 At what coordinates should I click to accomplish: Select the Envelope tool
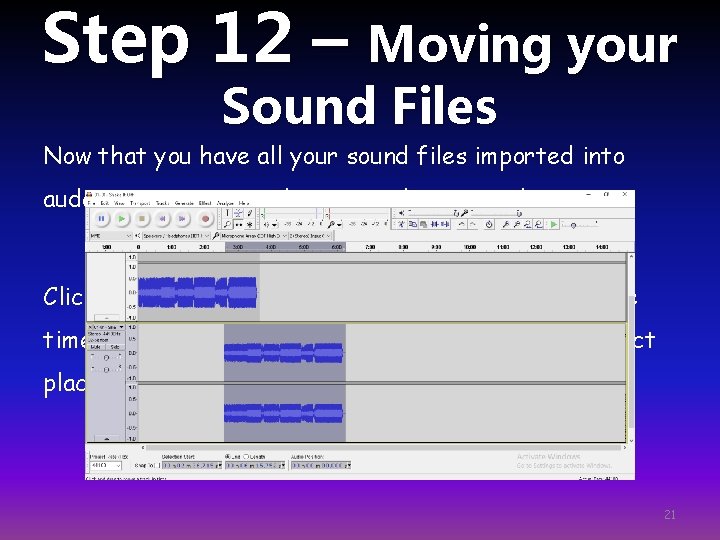pyautogui.click(x=238, y=213)
